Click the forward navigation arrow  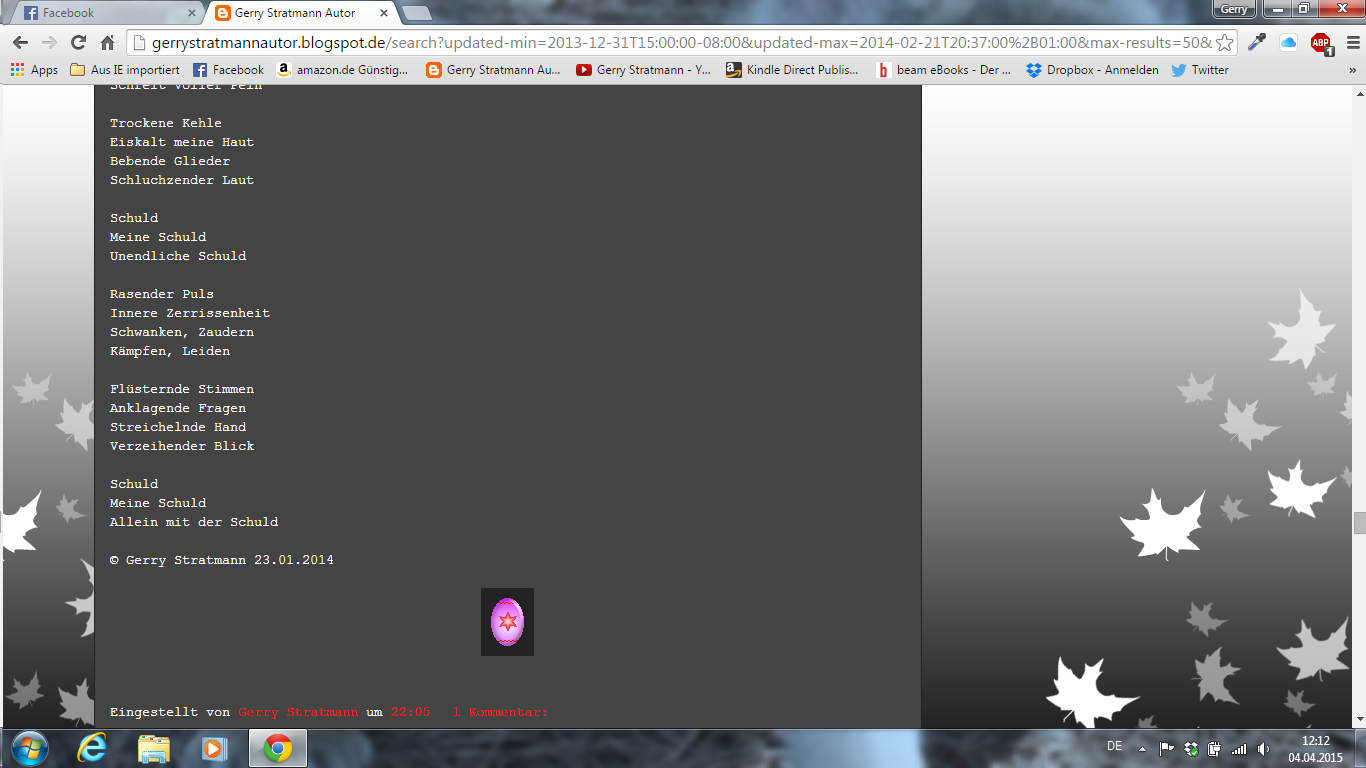tap(49, 43)
